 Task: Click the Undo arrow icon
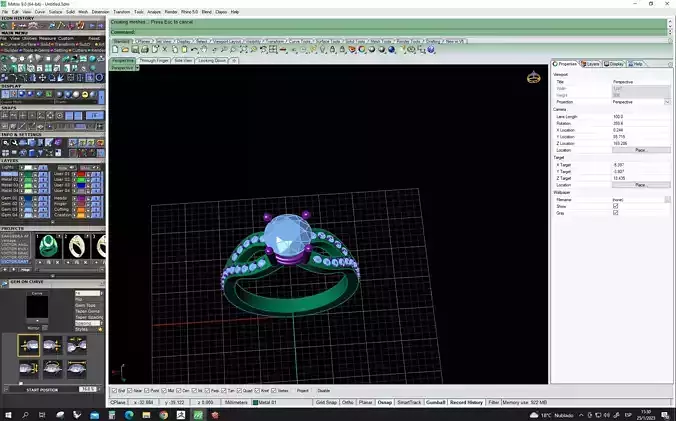tap(194, 50)
